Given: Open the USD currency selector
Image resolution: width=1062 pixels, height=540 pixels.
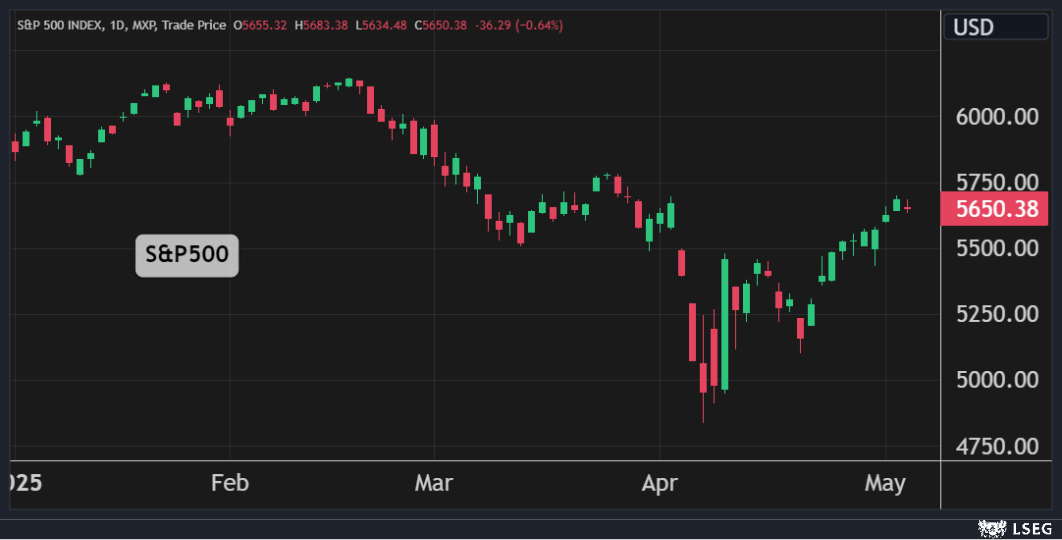Looking at the screenshot, I should pyautogui.click(x=973, y=27).
